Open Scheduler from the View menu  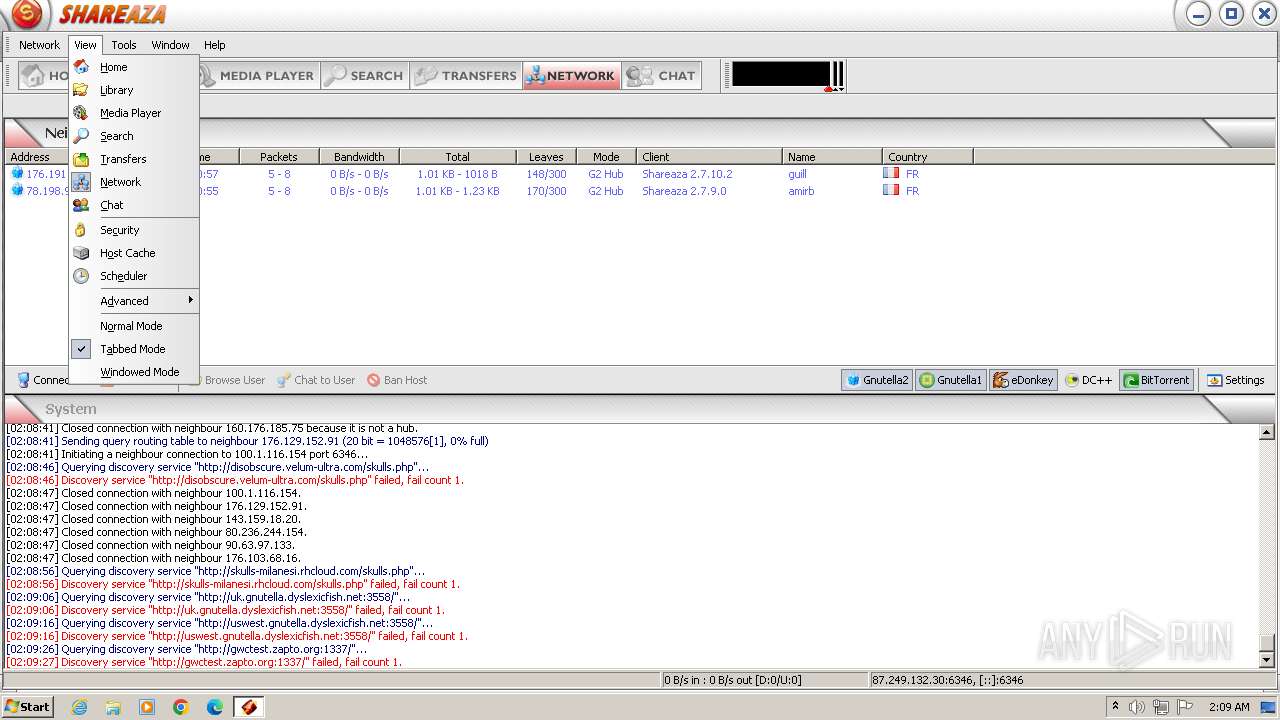[x=134, y=276]
